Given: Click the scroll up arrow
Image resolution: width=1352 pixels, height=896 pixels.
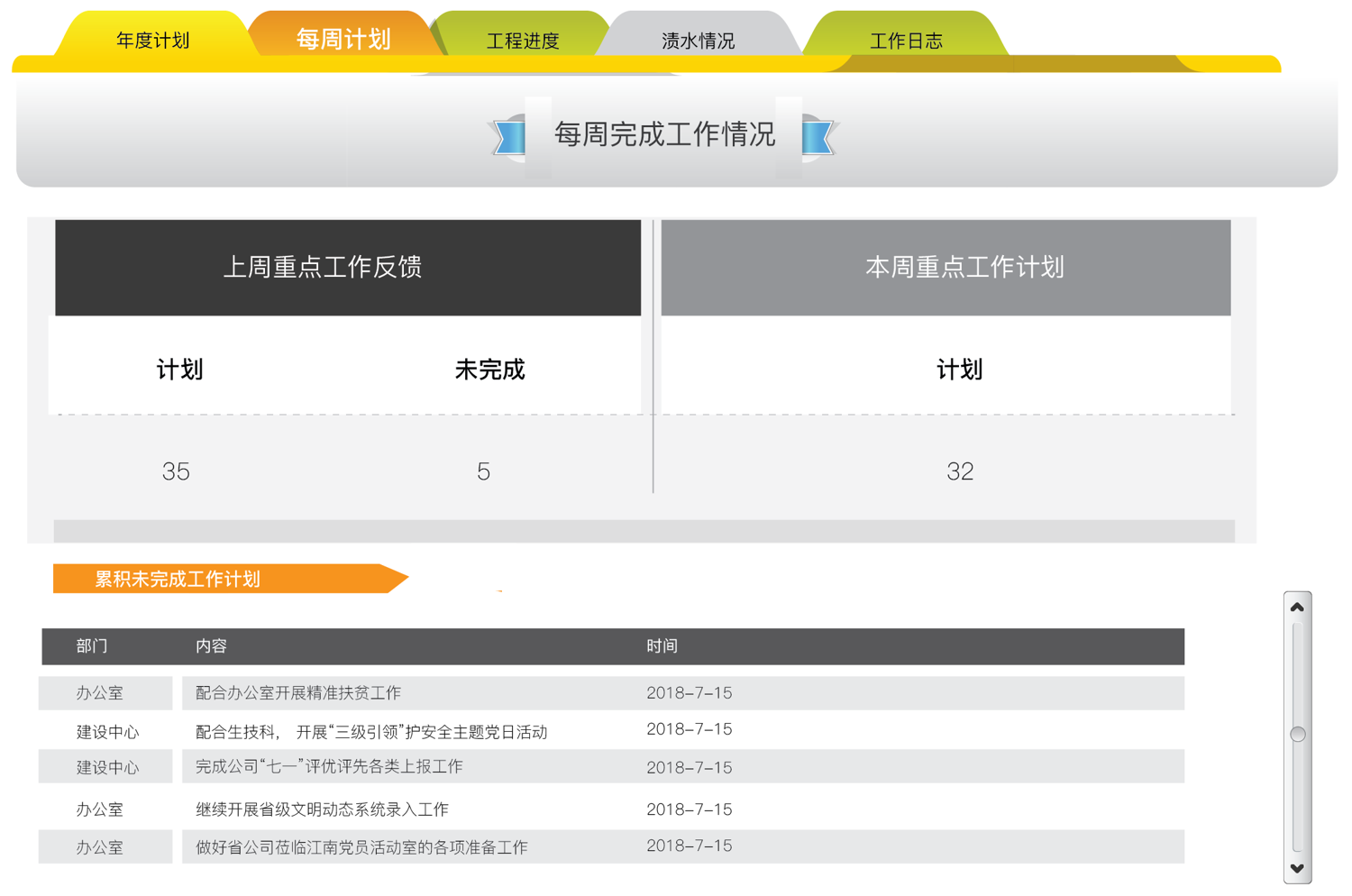Looking at the screenshot, I should click(x=1297, y=608).
